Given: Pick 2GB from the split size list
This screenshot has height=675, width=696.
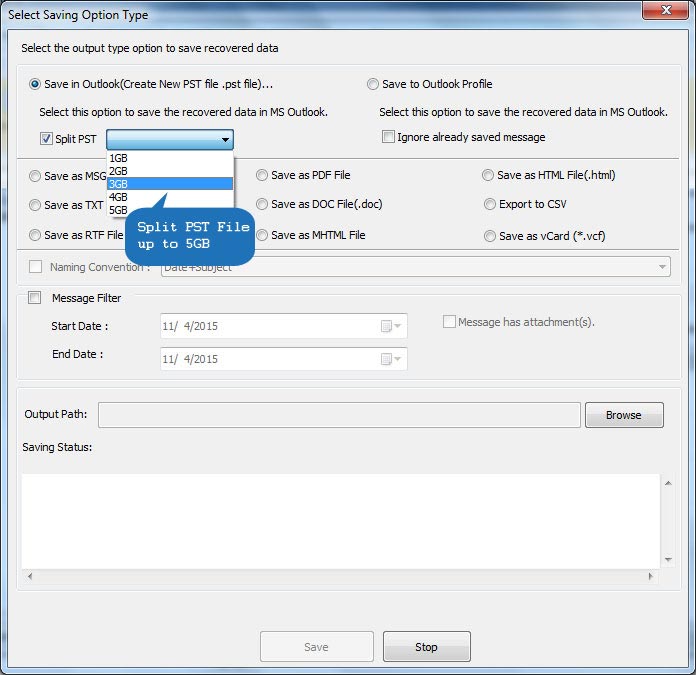Looking at the screenshot, I should pos(119,171).
